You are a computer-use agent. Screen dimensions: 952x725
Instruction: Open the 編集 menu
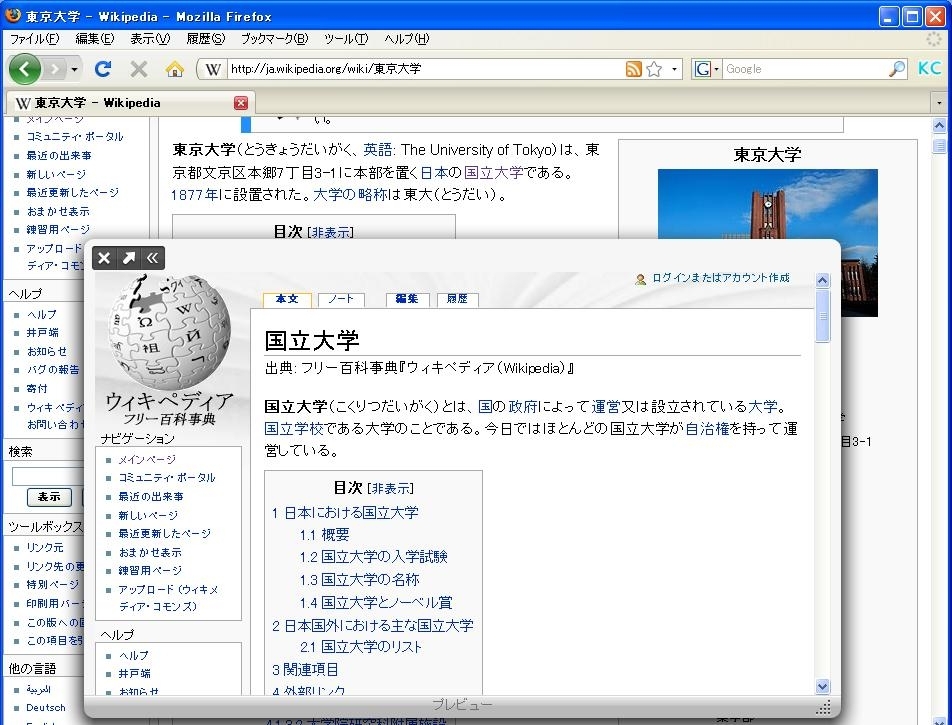95,39
